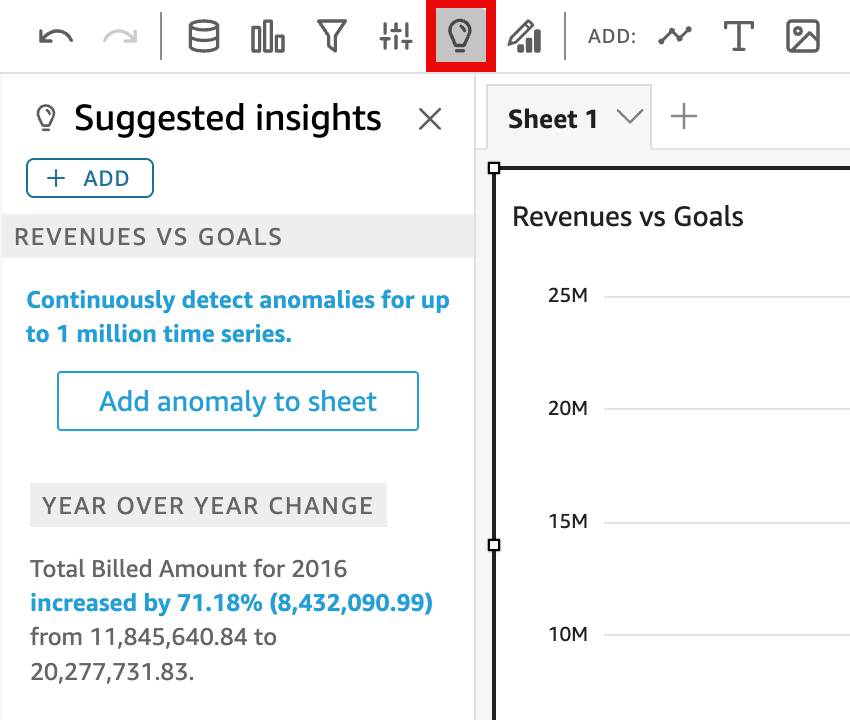Viewport: 850px width, 720px height.
Task: Click the YEAR OVER YEAR CHANGE label
Action: point(208,505)
